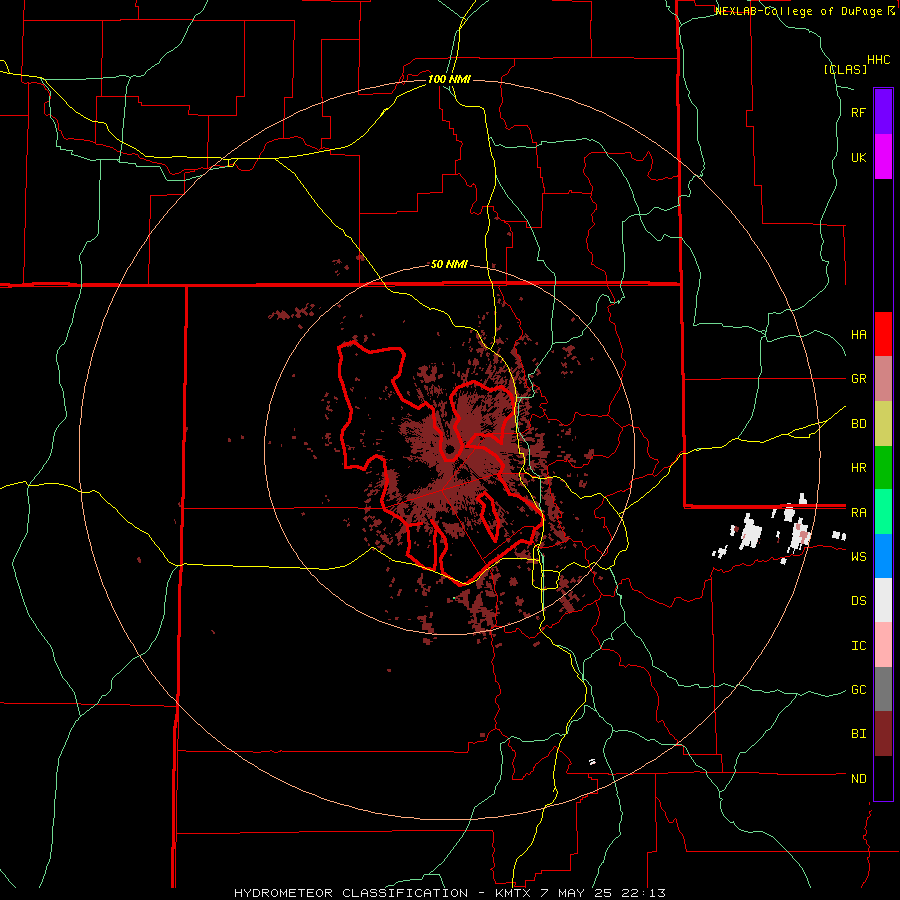Click the Hydrometeor Classification KMTX title text
The image size is (900, 900).
click(449, 893)
